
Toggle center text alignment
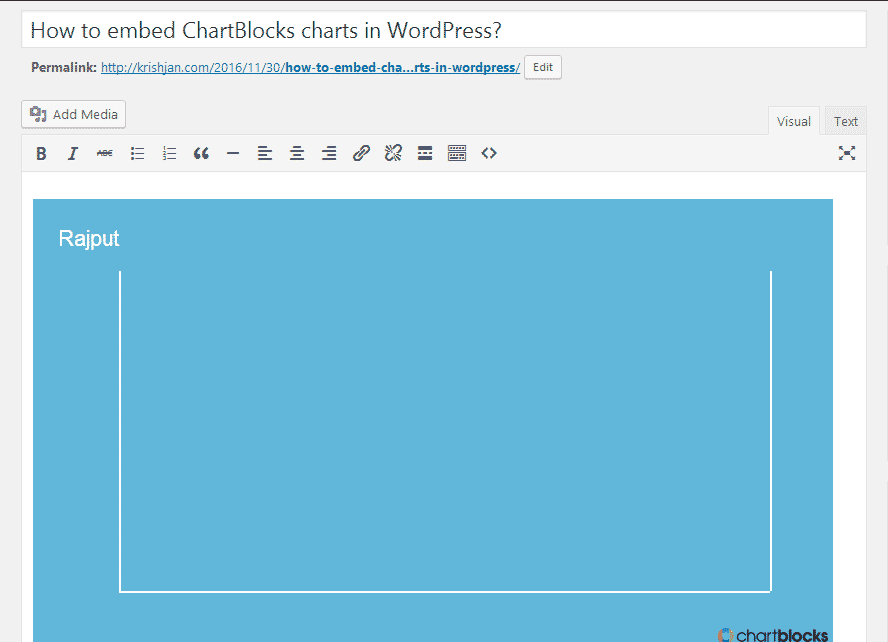click(297, 153)
